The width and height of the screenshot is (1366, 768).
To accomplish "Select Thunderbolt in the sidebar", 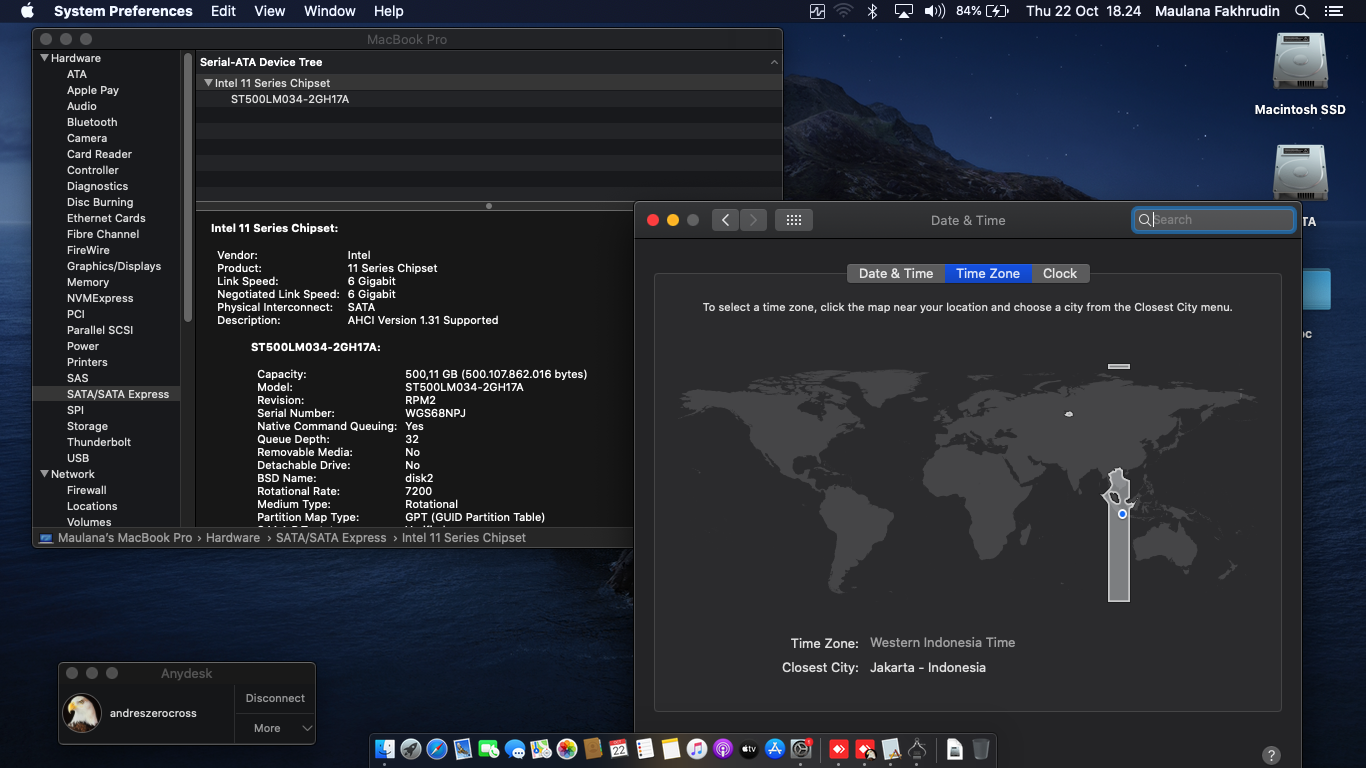I will [99, 442].
